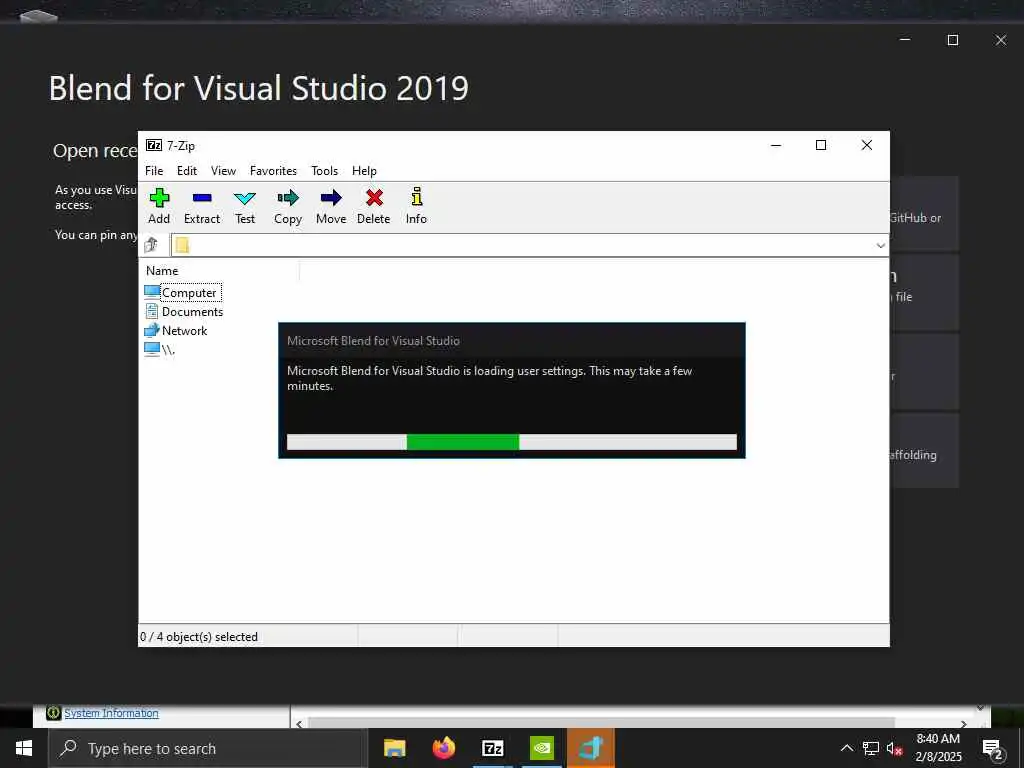1024x768 pixels.
Task: Click the Extract toolbar icon
Action: point(202,206)
